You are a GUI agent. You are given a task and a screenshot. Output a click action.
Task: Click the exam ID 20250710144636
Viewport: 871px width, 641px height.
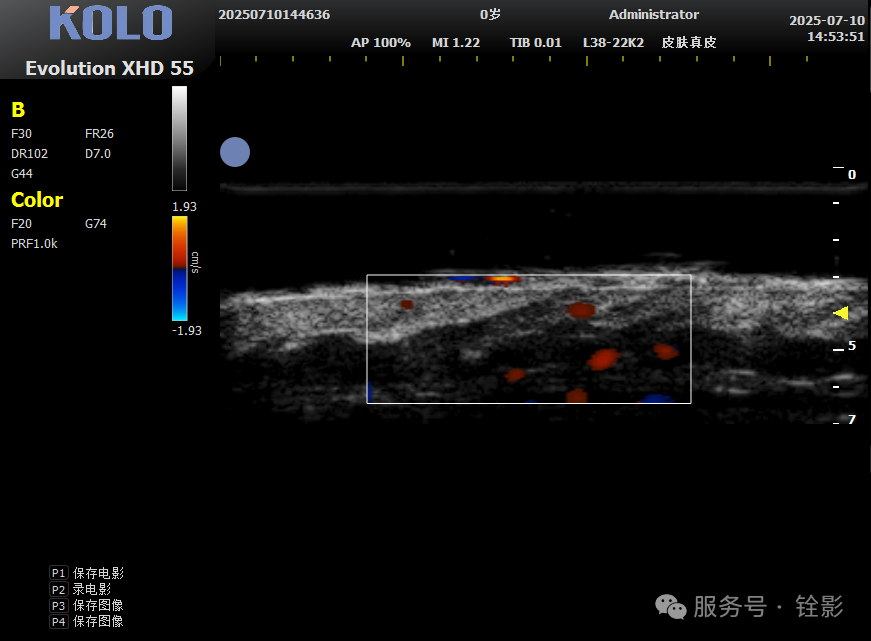click(274, 15)
